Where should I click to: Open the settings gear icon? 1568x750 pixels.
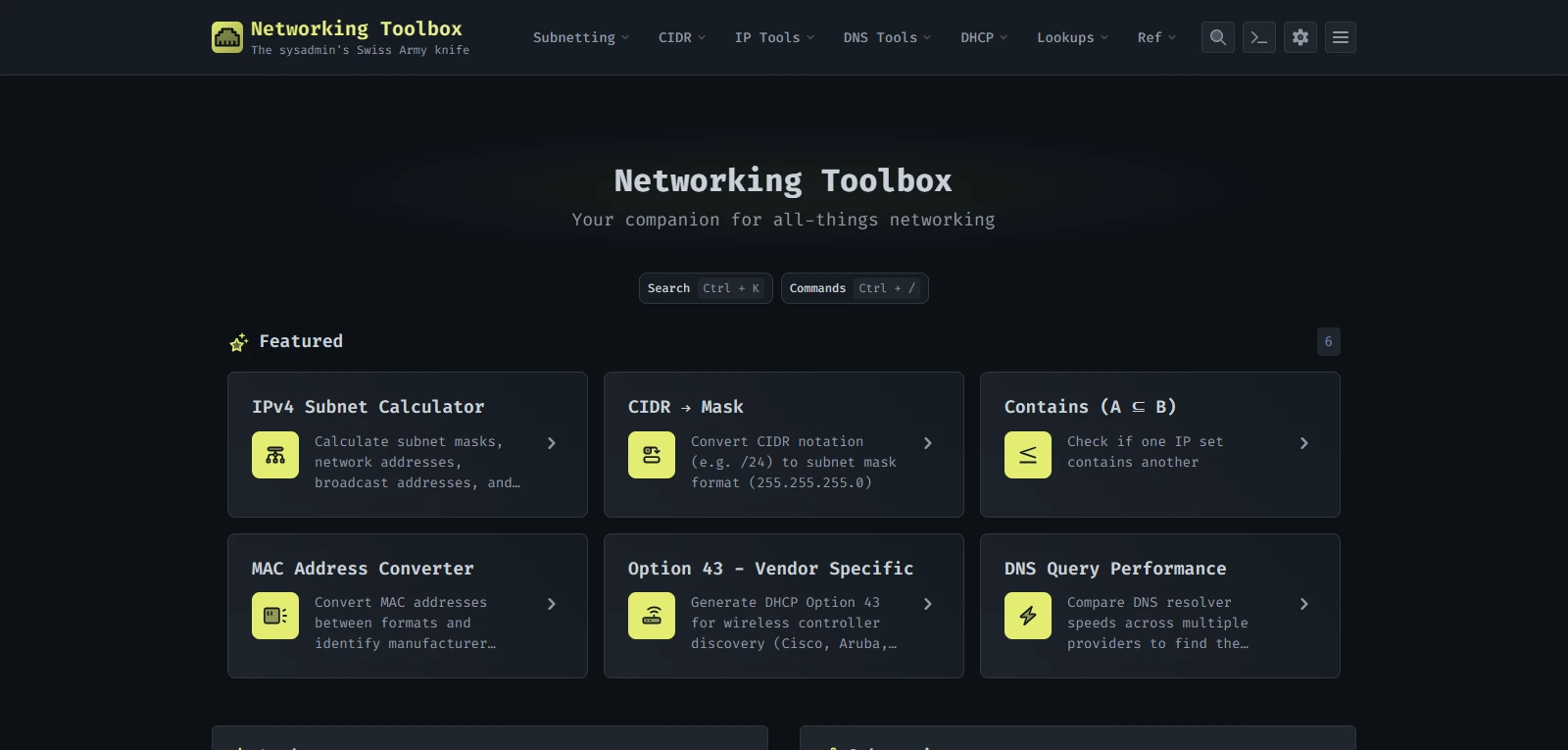(x=1300, y=37)
